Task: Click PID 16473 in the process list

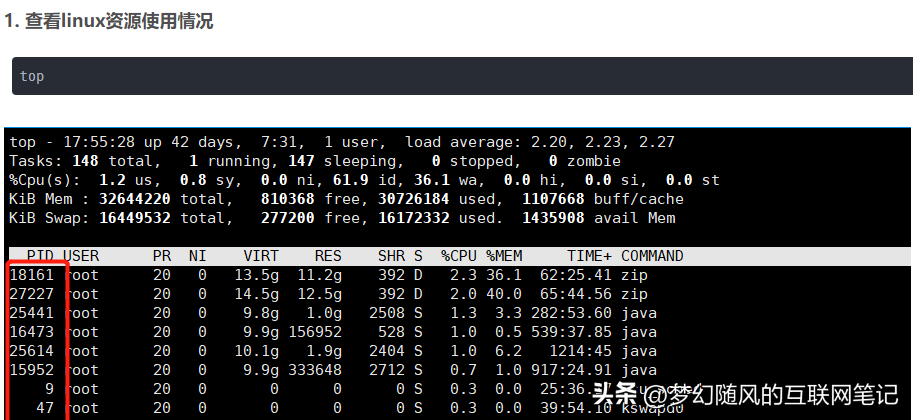Action: 31,333
